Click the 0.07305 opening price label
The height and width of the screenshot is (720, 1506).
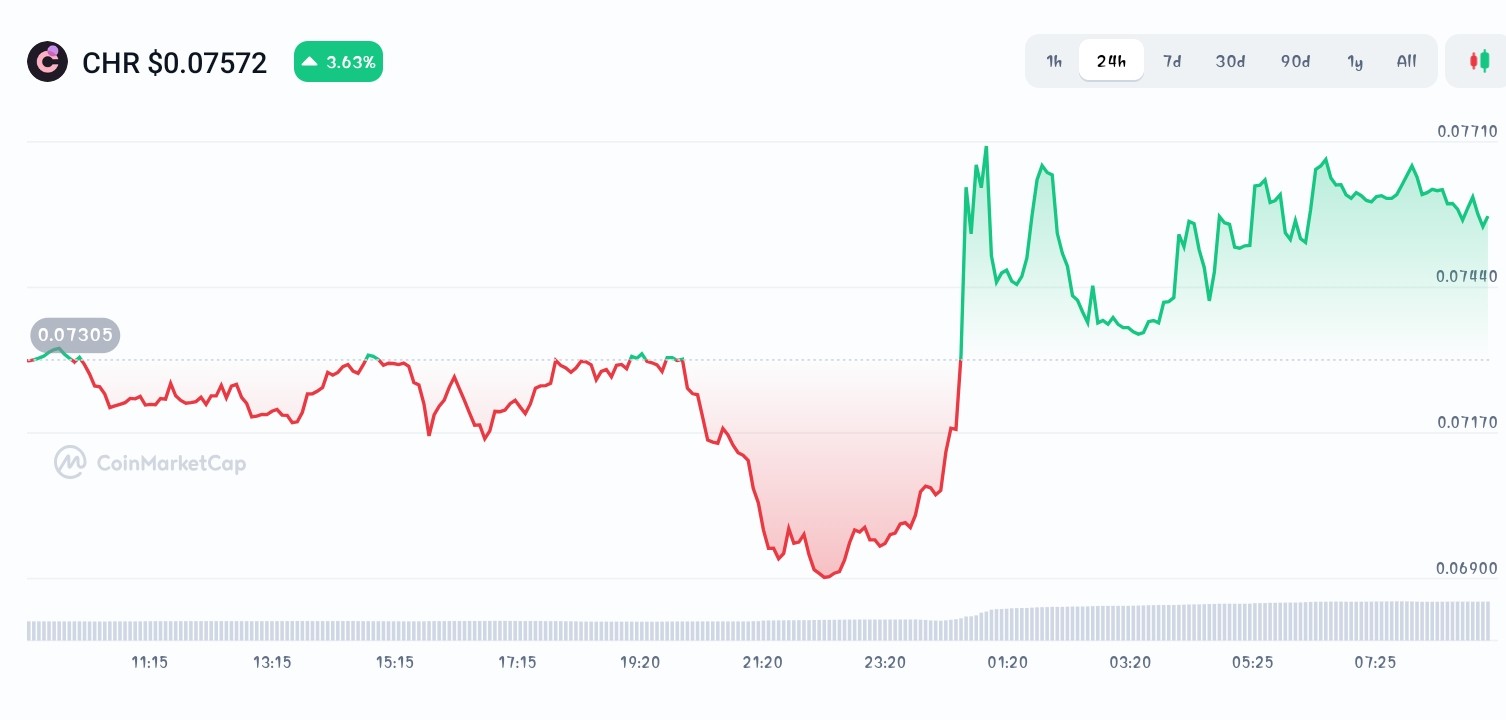click(x=75, y=335)
